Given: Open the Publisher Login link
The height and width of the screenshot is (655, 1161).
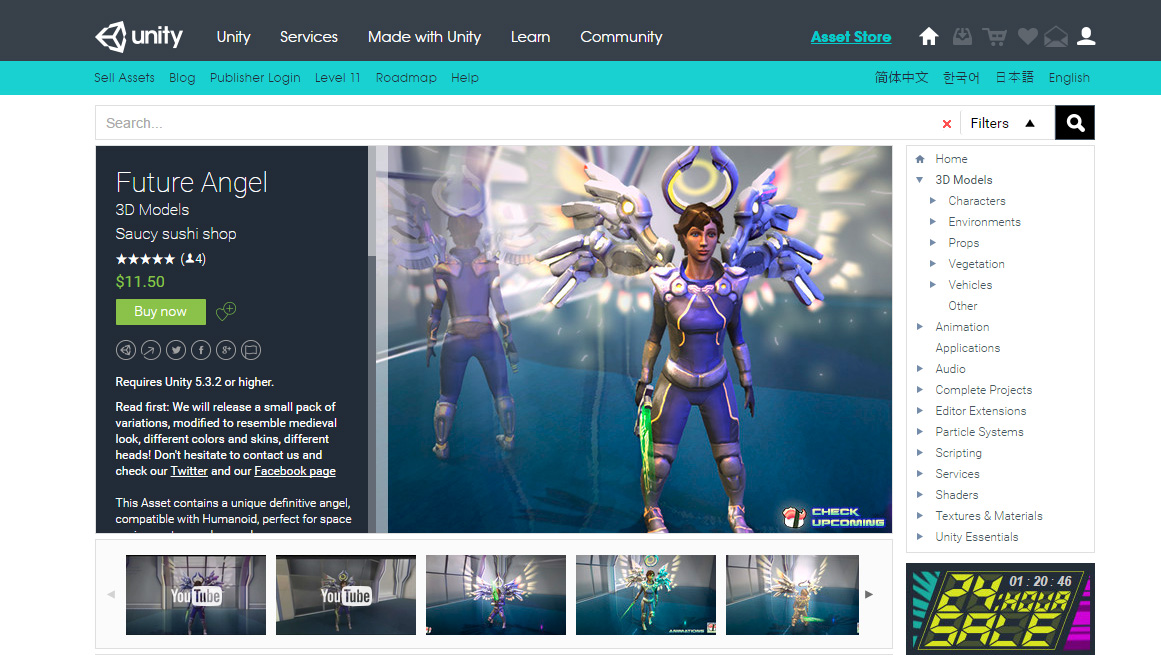Looking at the screenshot, I should 255,78.
